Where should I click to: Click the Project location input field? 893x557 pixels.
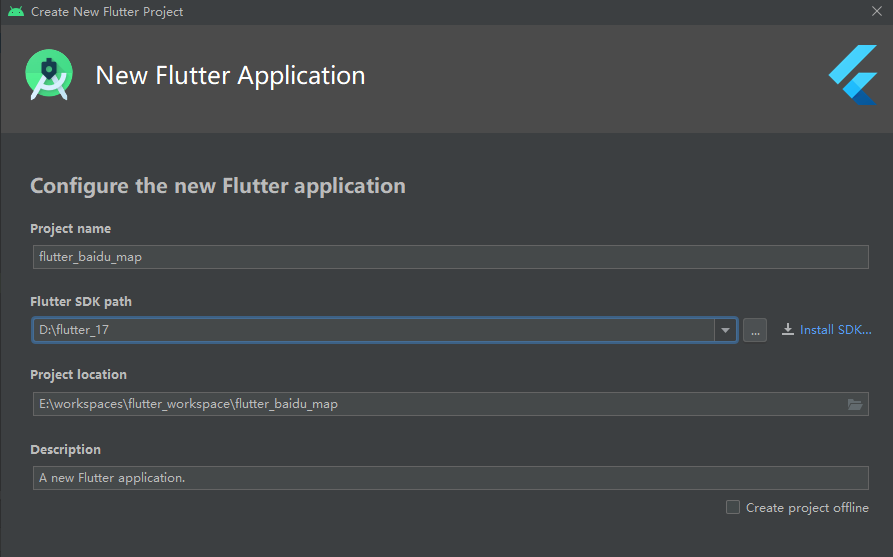click(x=450, y=404)
